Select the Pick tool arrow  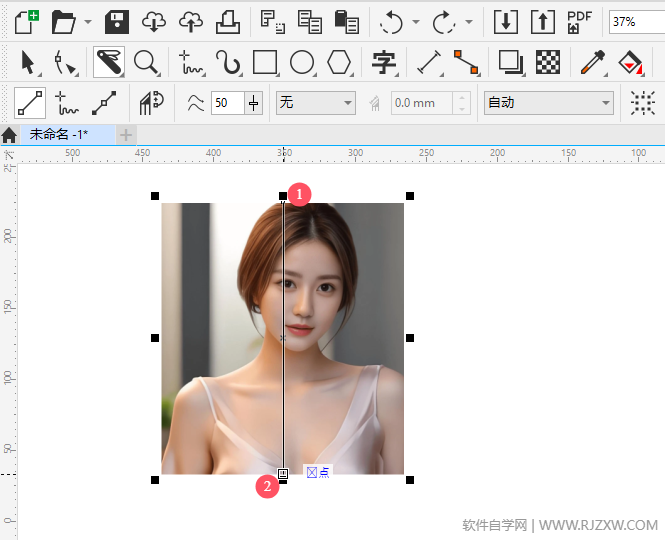pos(28,62)
